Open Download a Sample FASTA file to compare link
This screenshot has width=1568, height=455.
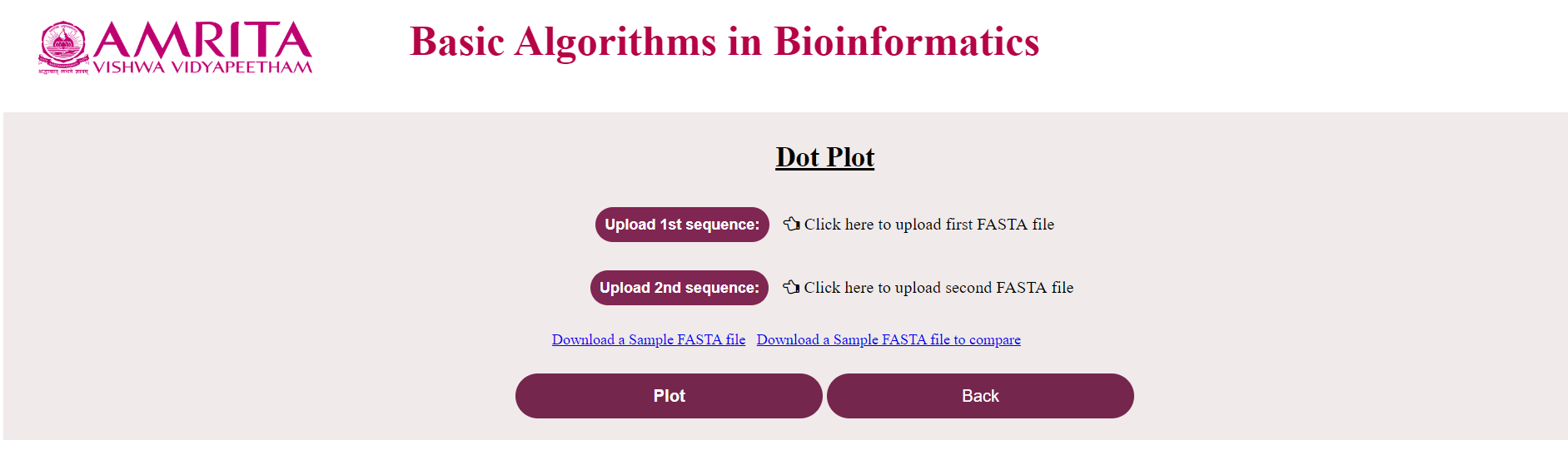point(889,339)
